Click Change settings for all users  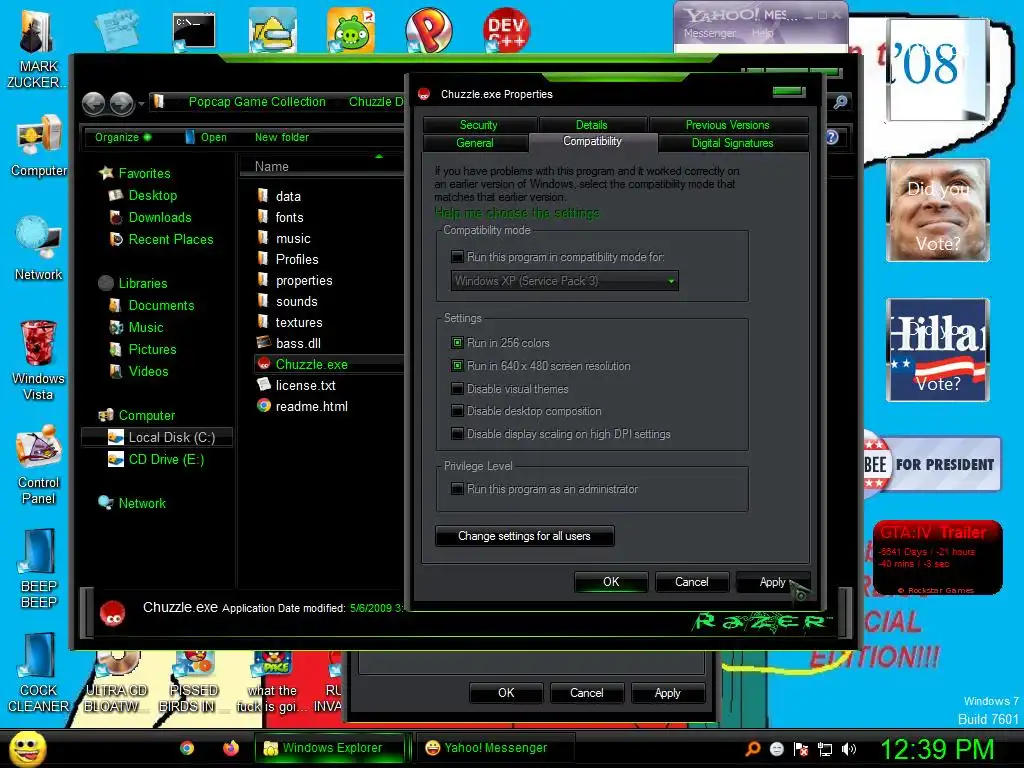tap(524, 536)
